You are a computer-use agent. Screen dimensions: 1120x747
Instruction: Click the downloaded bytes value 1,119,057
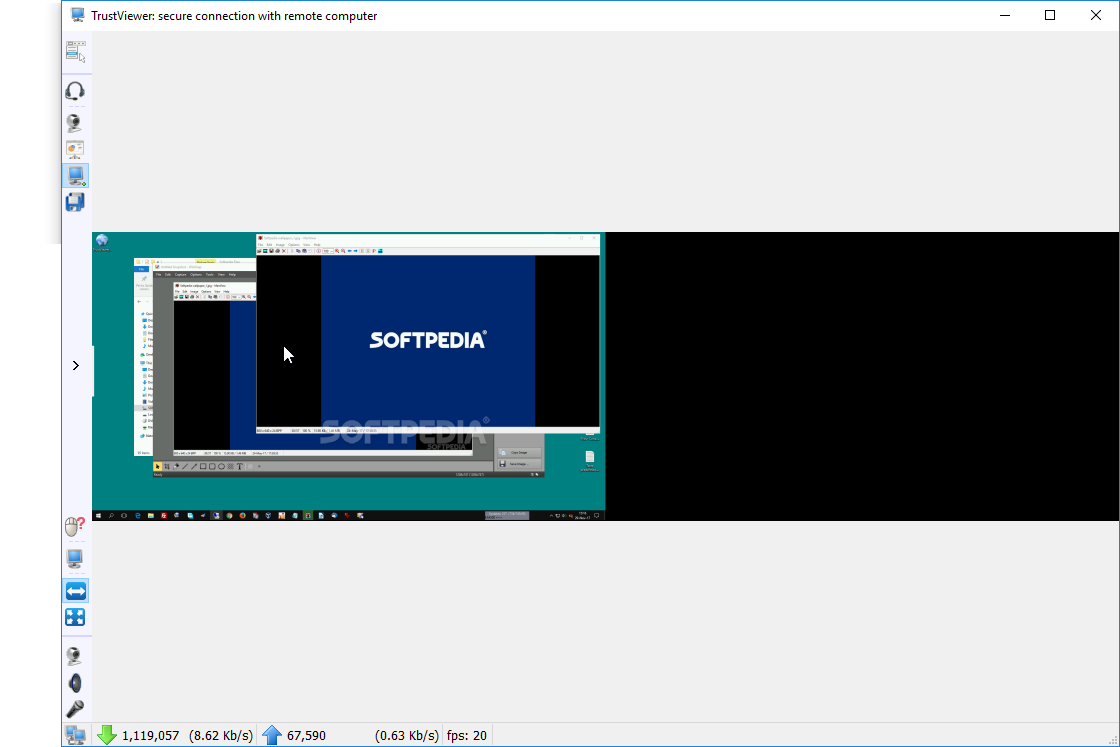click(151, 736)
